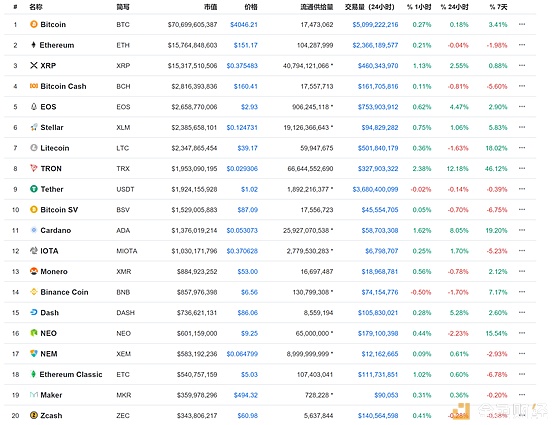Click the TRON logo icon
The image size is (553, 425).
point(34,168)
